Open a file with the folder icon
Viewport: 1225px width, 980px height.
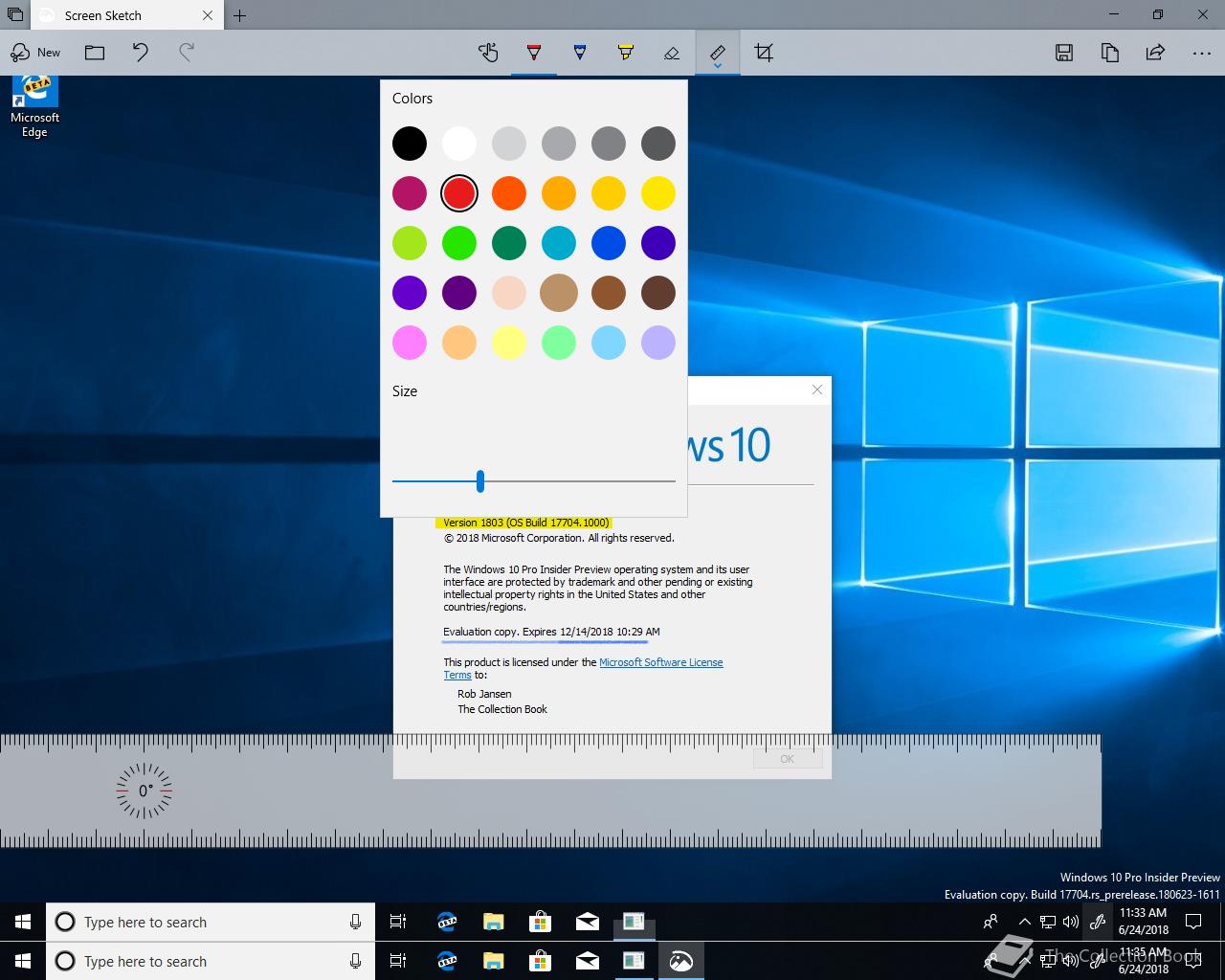(95, 53)
